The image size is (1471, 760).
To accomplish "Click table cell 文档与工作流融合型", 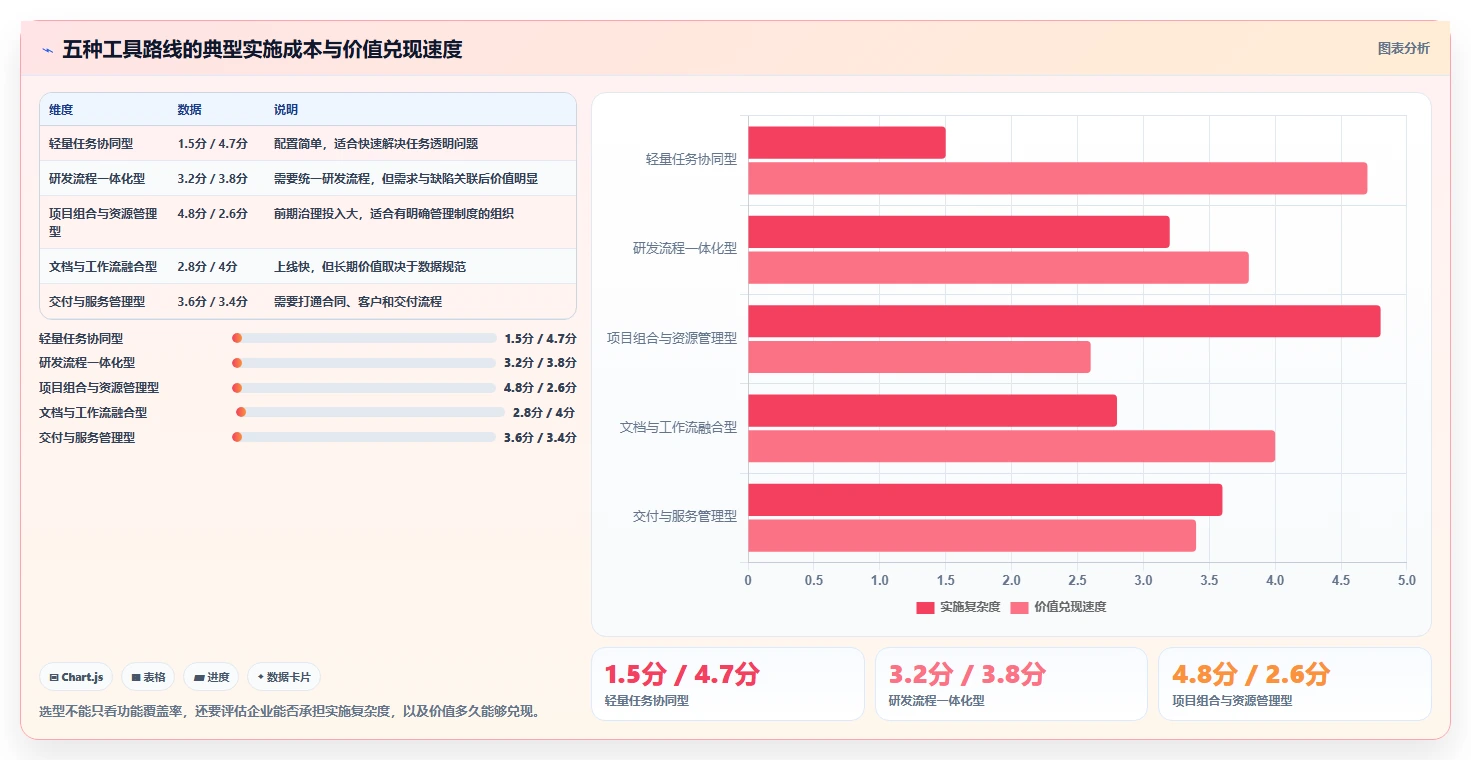I will click(103, 267).
